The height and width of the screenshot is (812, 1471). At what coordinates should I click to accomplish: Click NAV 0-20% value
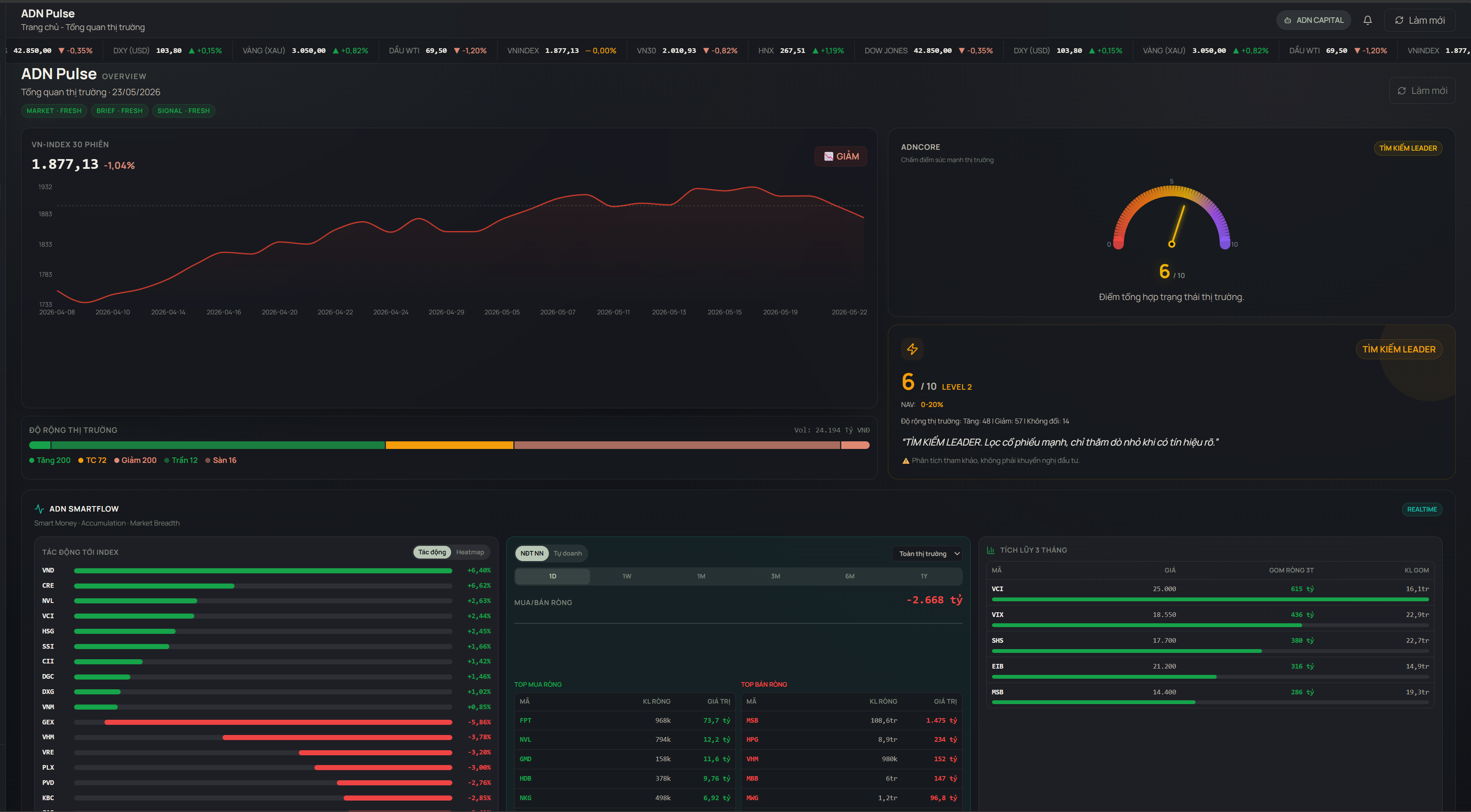click(x=931, y=404)
